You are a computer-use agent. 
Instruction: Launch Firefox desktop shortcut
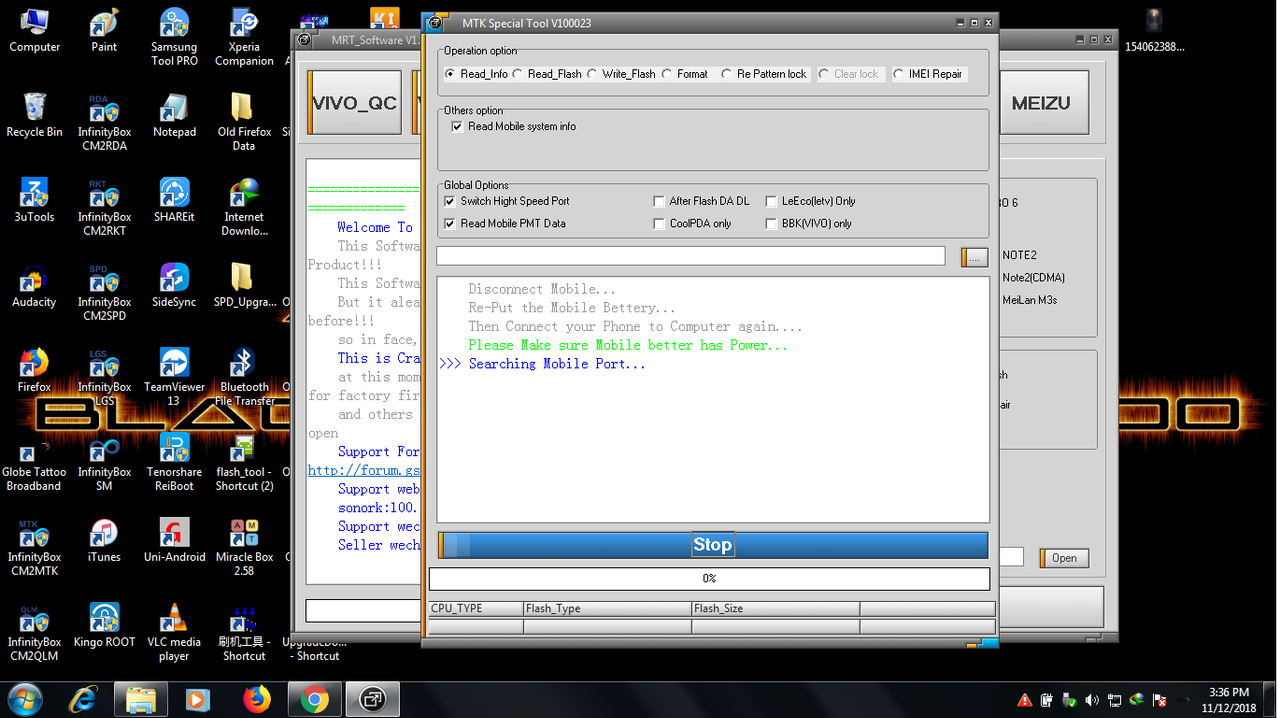point(34,370)
